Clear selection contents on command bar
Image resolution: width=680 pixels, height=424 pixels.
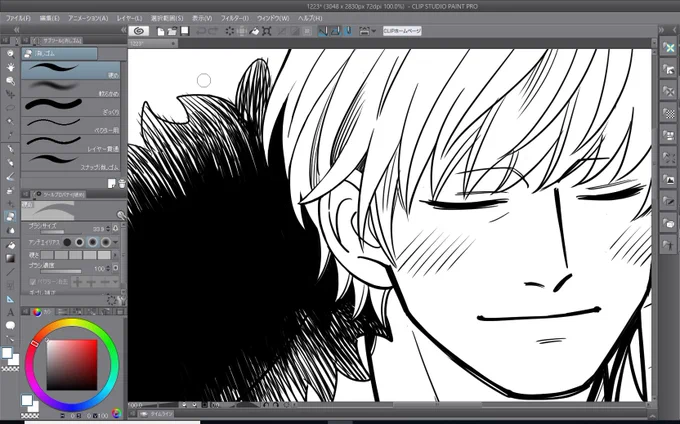pyautogui.click(x=230, y=31)
